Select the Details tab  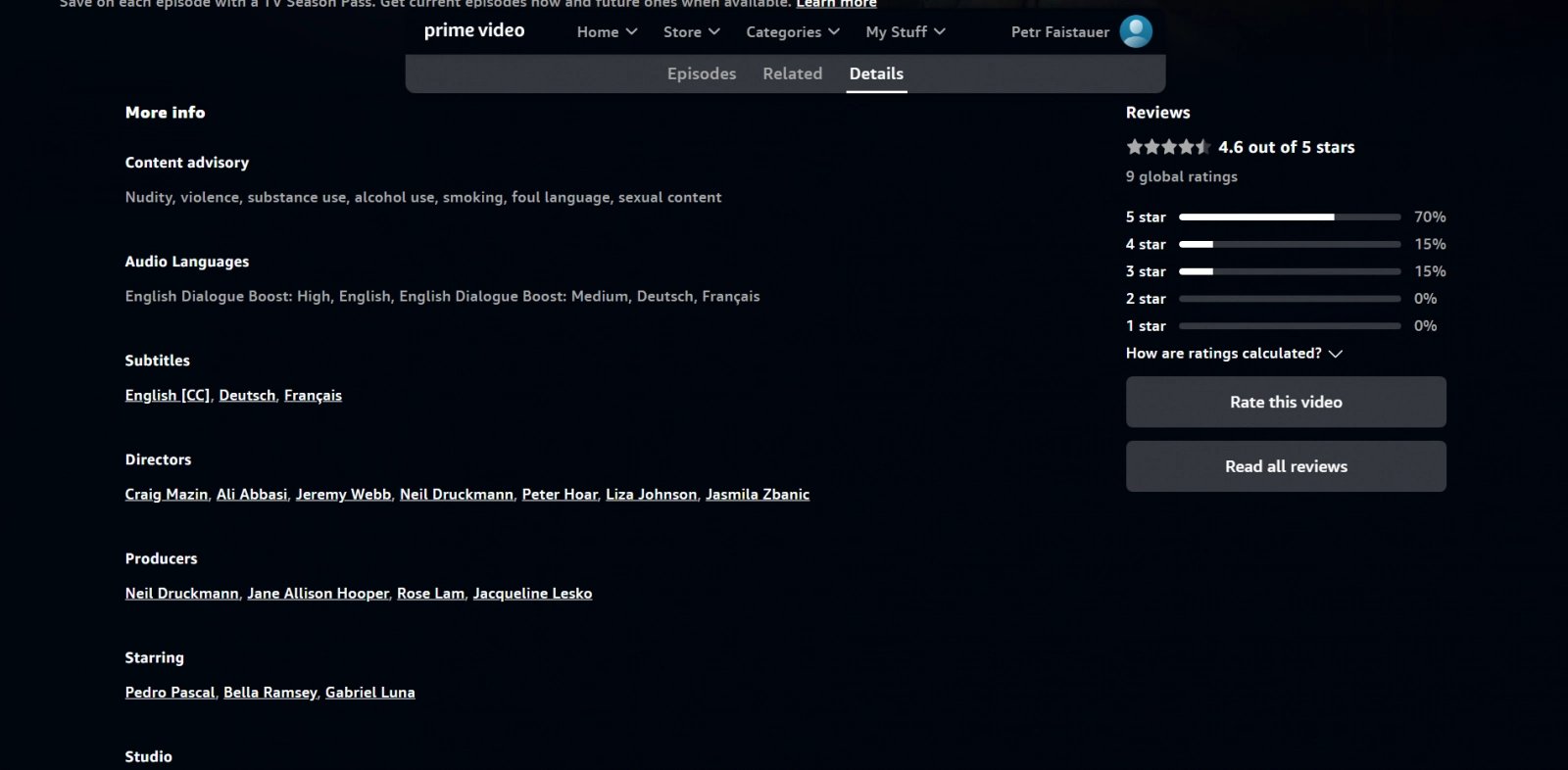[x=876, y=73]
